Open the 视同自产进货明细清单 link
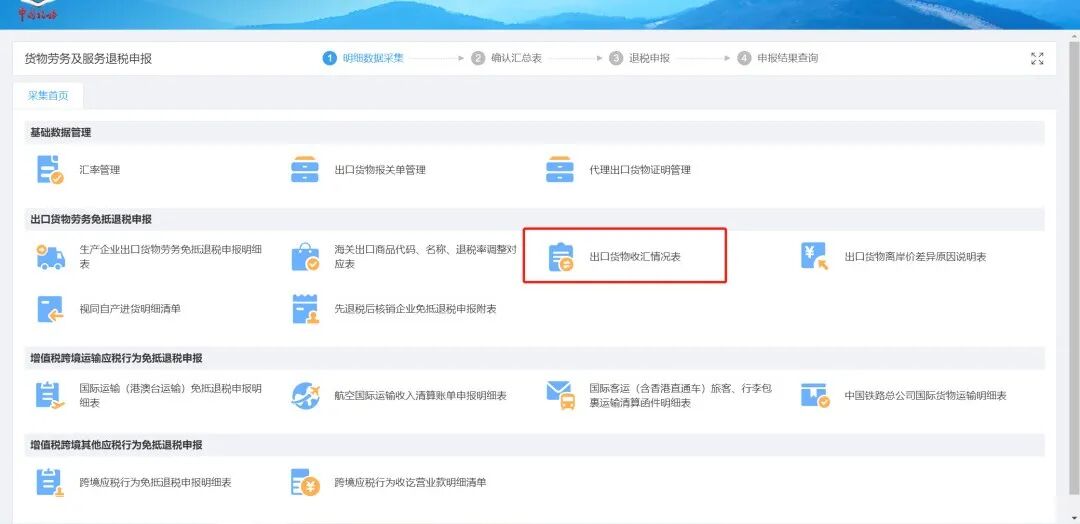Viewport: 1080px width, 524px height. point(130,309)
